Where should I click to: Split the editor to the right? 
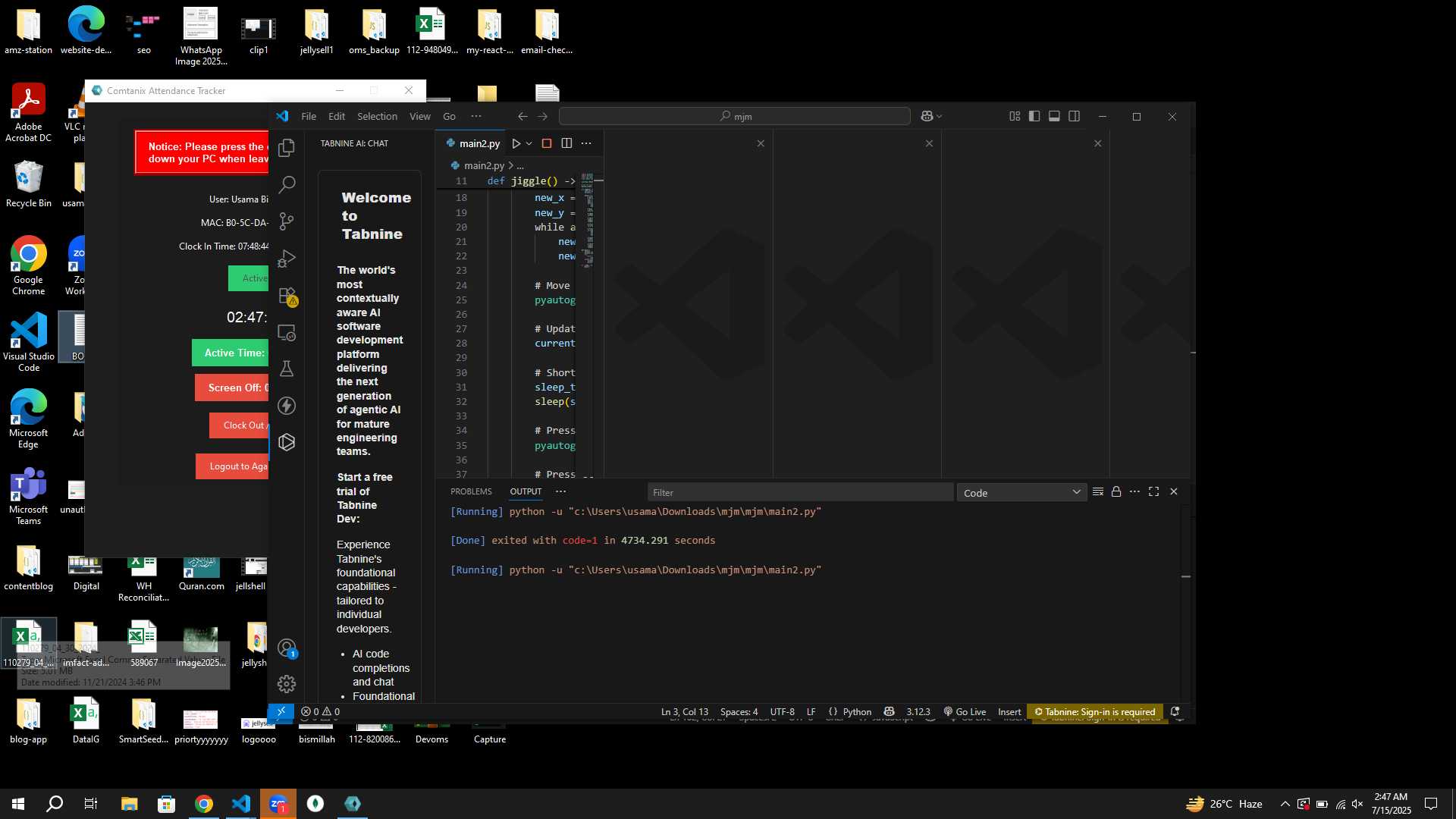(566, 143)
